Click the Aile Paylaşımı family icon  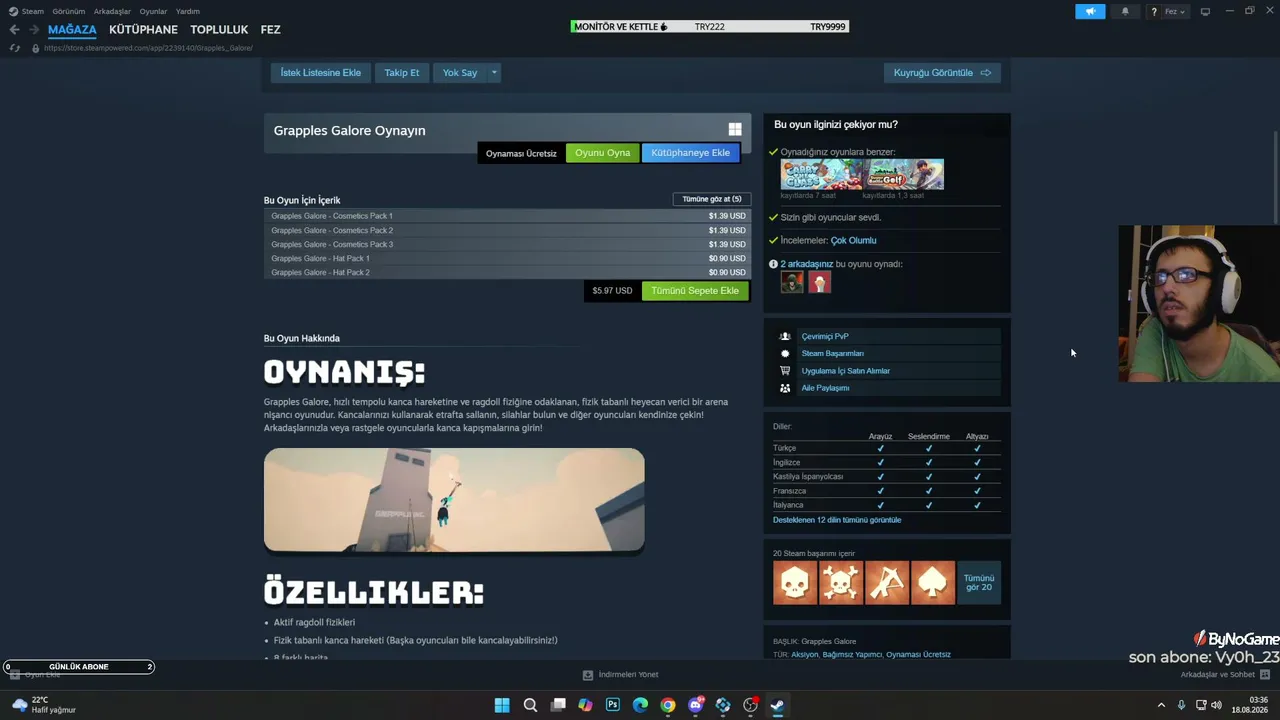(785, 388)
